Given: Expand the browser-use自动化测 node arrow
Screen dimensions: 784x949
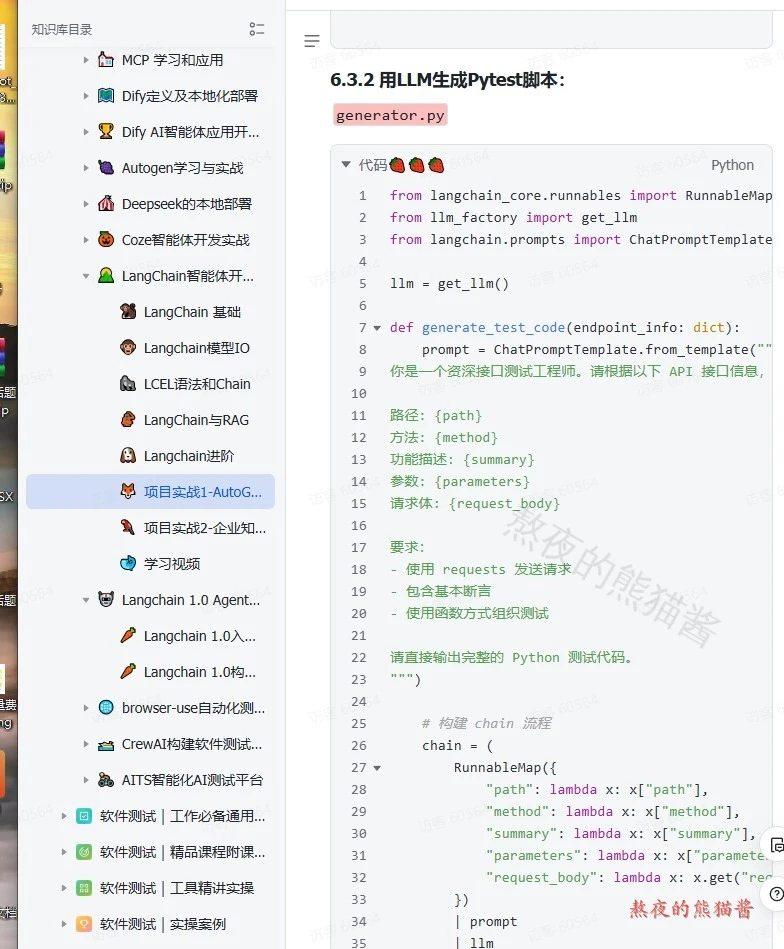Looking at the screenshot, I should click(85, 708).
